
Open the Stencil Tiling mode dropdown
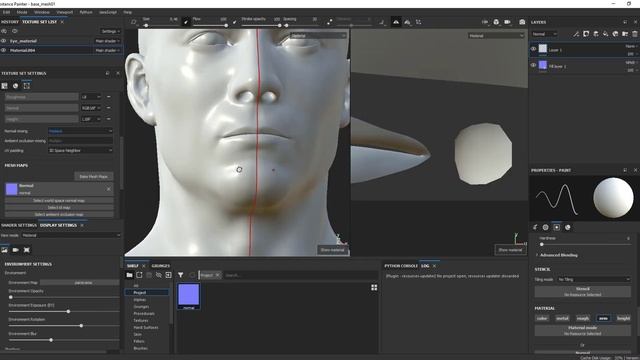[x=593, y=280]
